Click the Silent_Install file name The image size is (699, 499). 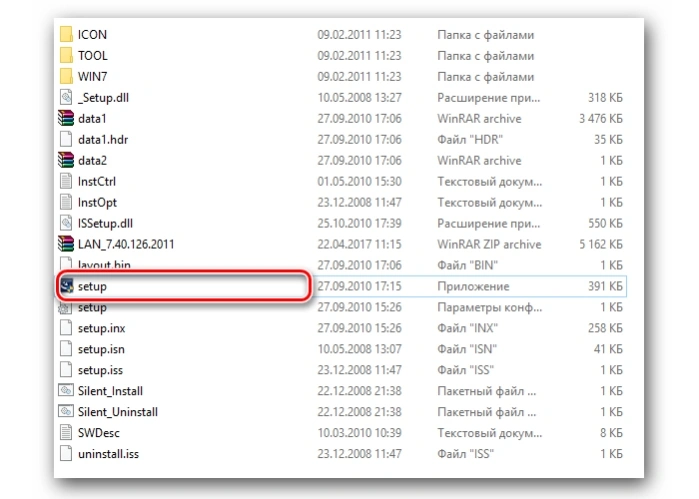(x=111, y=391)
